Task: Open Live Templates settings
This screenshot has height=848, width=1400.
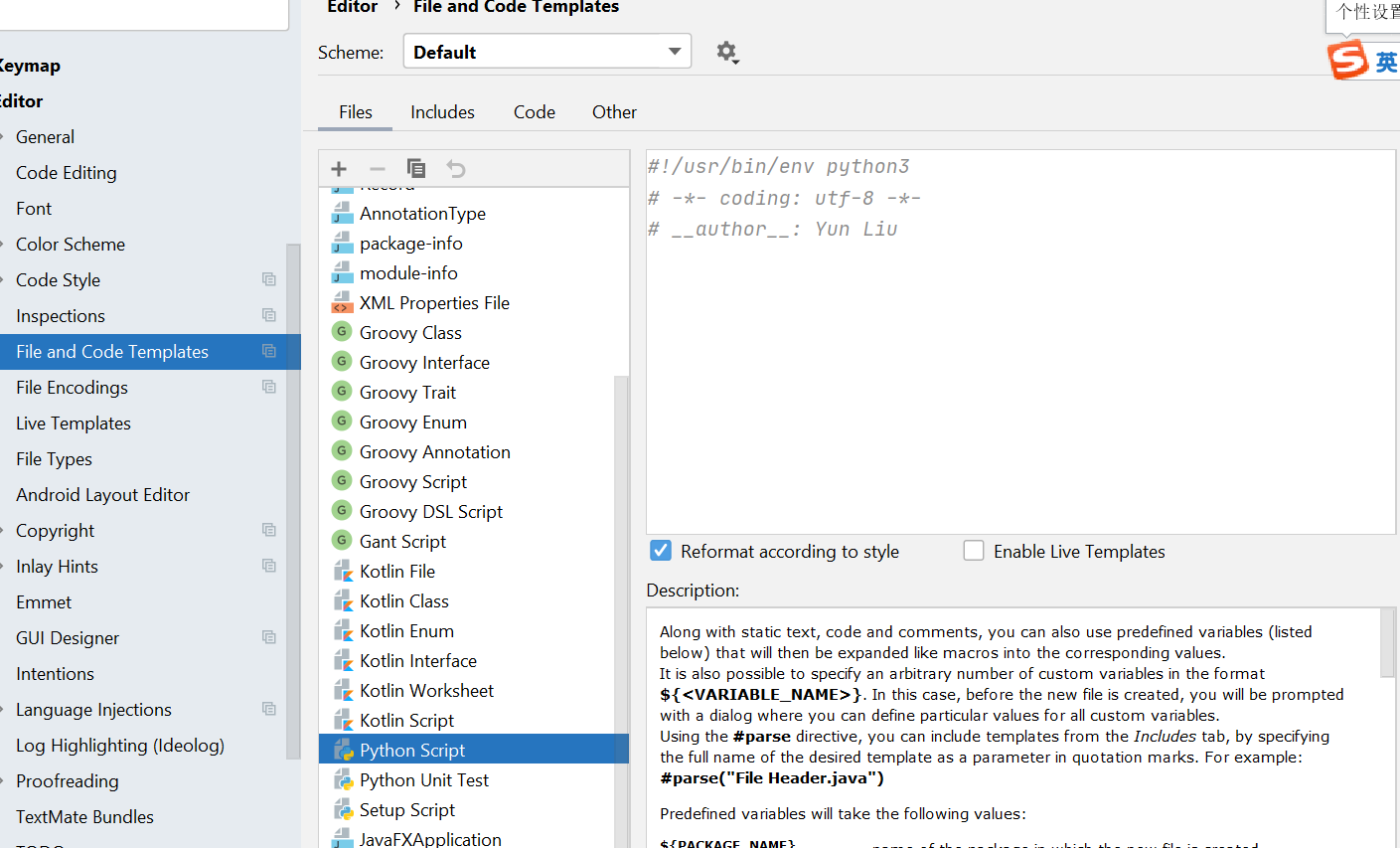Action: tap(74, 424)
